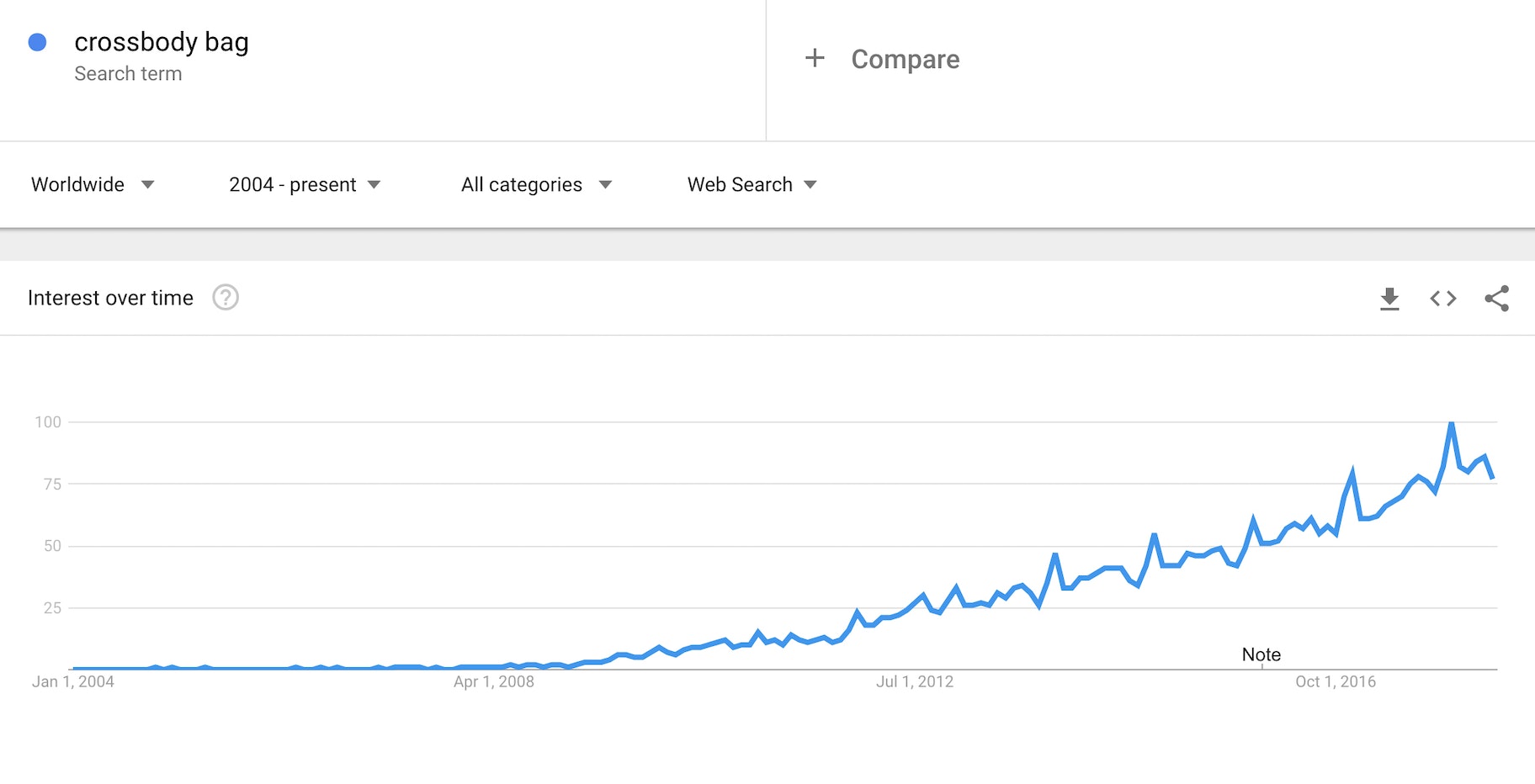Click the peak point of the trend line
The height and width of the screenshot is (784, 1535).
1452,423
